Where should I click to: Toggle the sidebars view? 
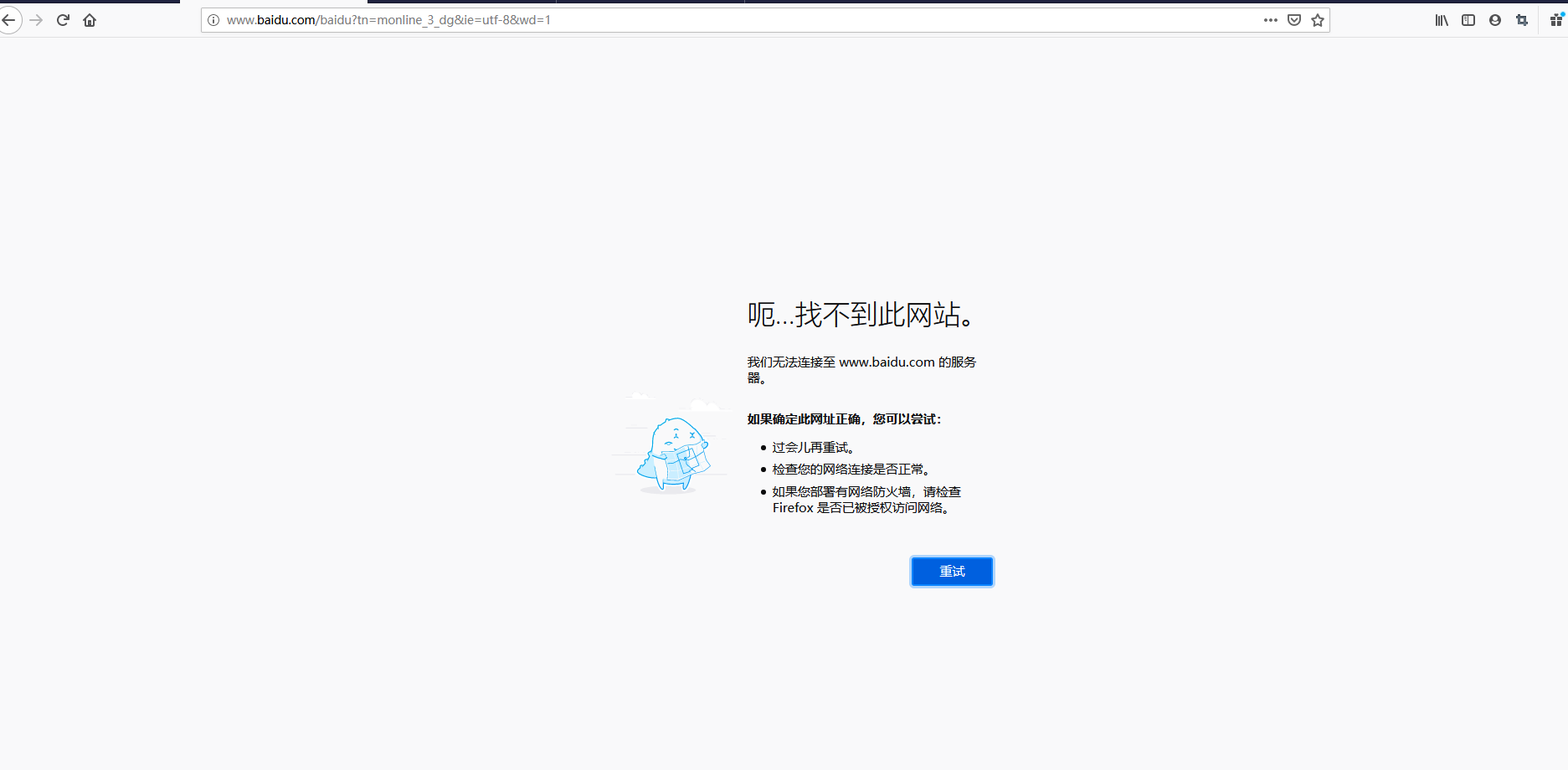tap(1468, 20)
